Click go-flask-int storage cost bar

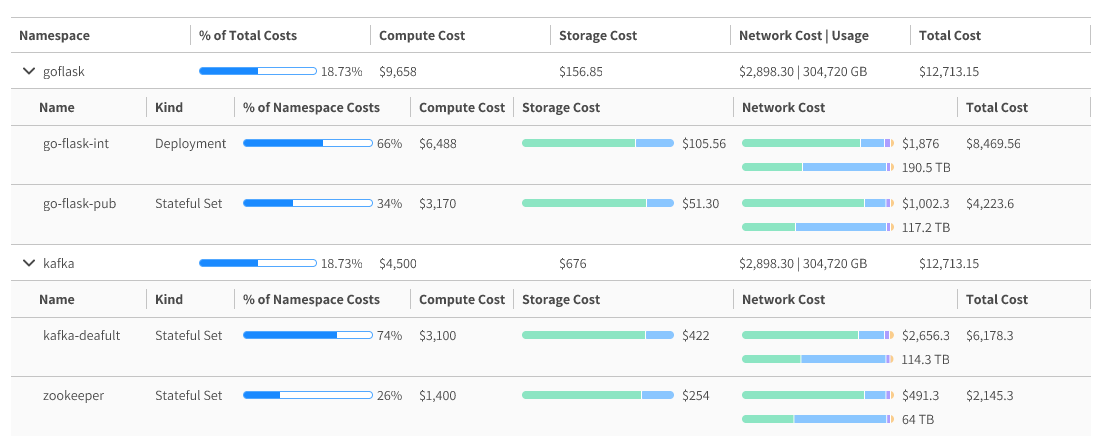pyautogui.click(x=598, y=144)
